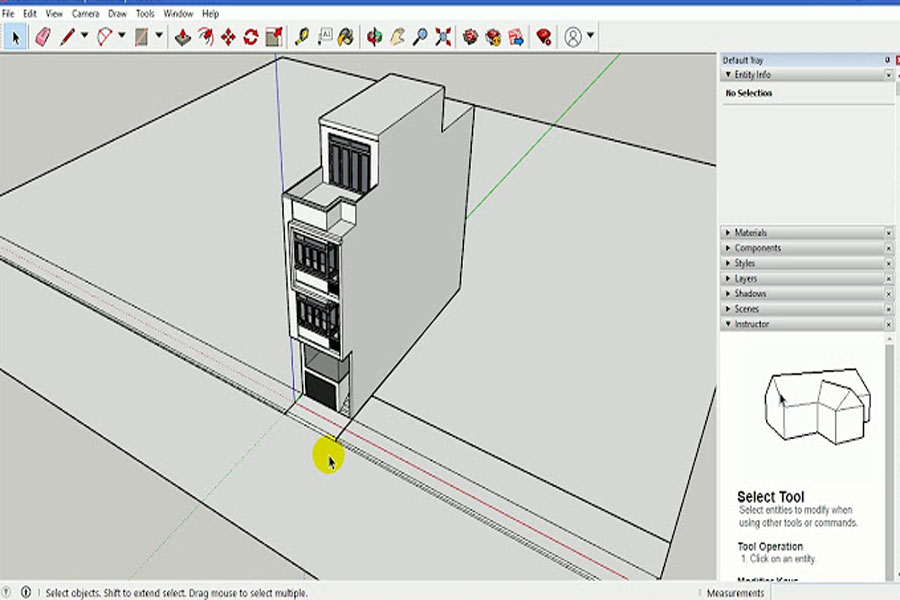Collapse the Instructor panel
This screenshot has width=900, height=600.
tap(728, 324)
